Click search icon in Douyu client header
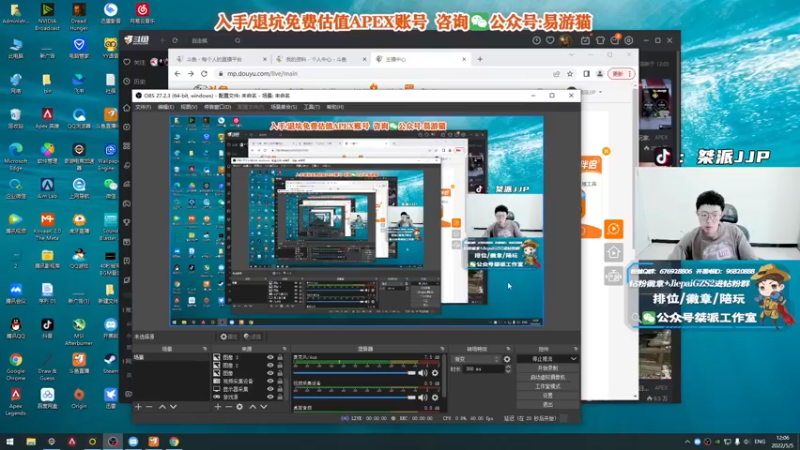Image resolution: width=800 pixels, height=450 pixels. point(238,40)
